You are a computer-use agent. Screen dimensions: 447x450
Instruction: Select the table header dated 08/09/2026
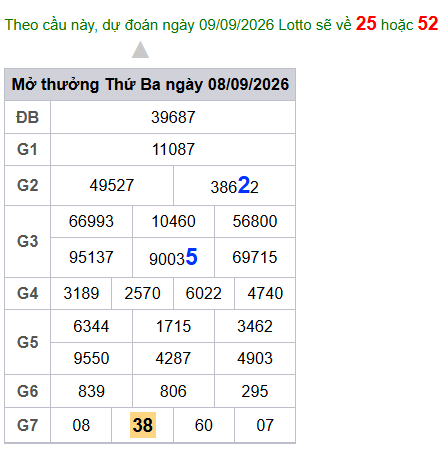click(x=150, y=84)
